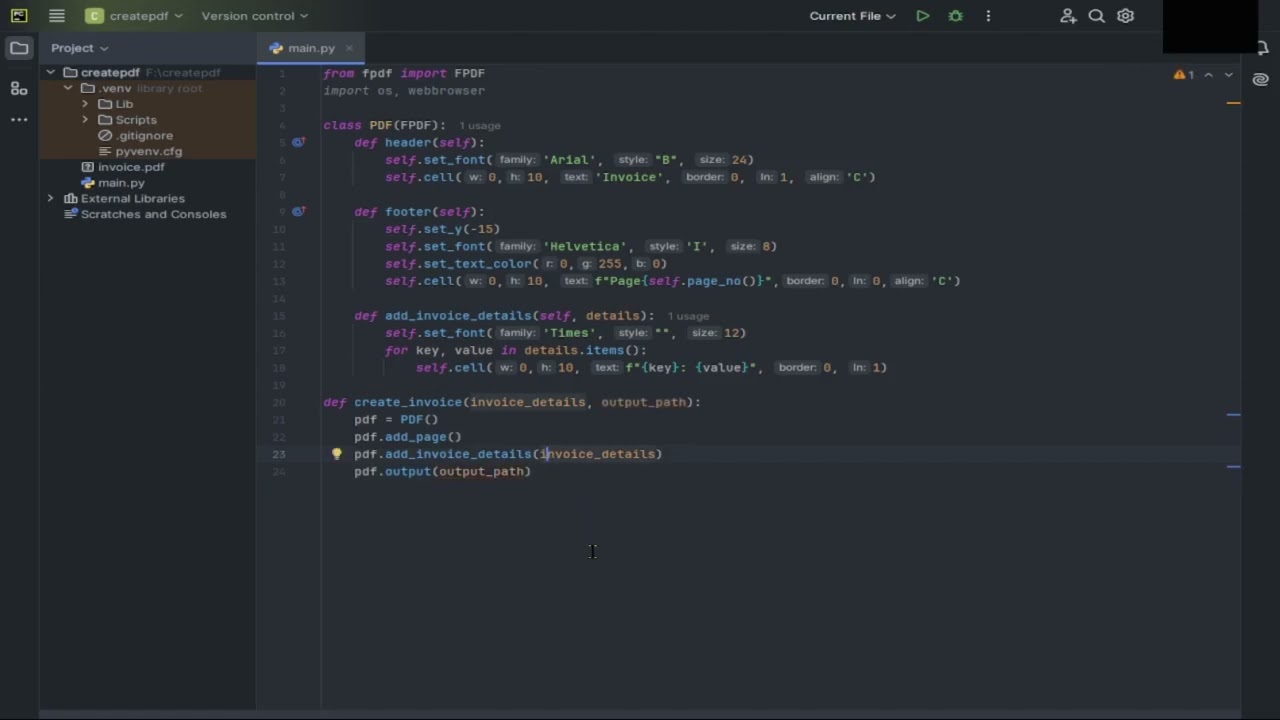Start debugging with the bug icon
The width and height of the screenshot is (1280, 720).
click(x=955, y=16)
